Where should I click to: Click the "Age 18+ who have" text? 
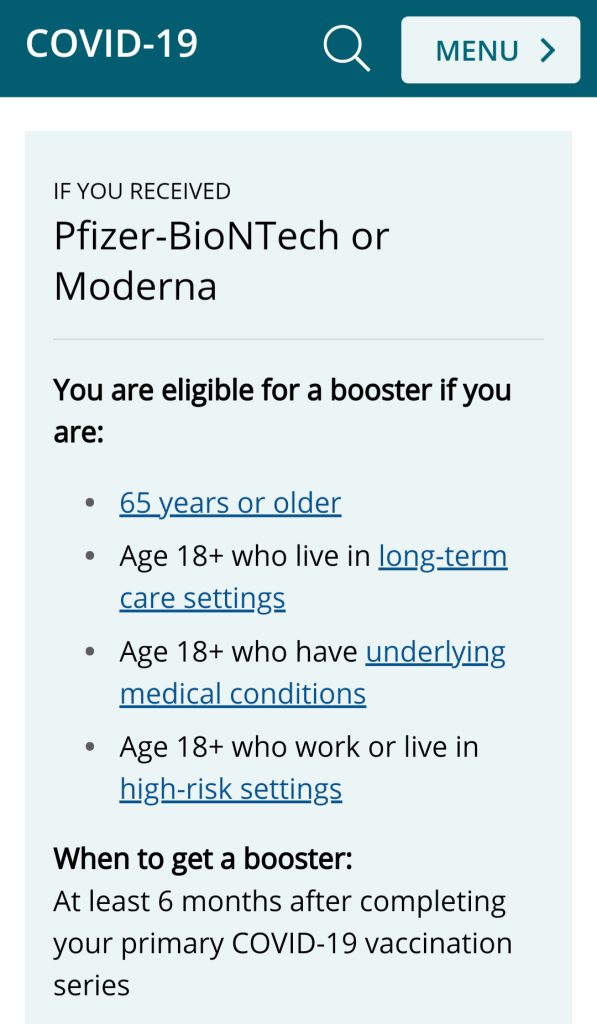(x=238, y=652)
